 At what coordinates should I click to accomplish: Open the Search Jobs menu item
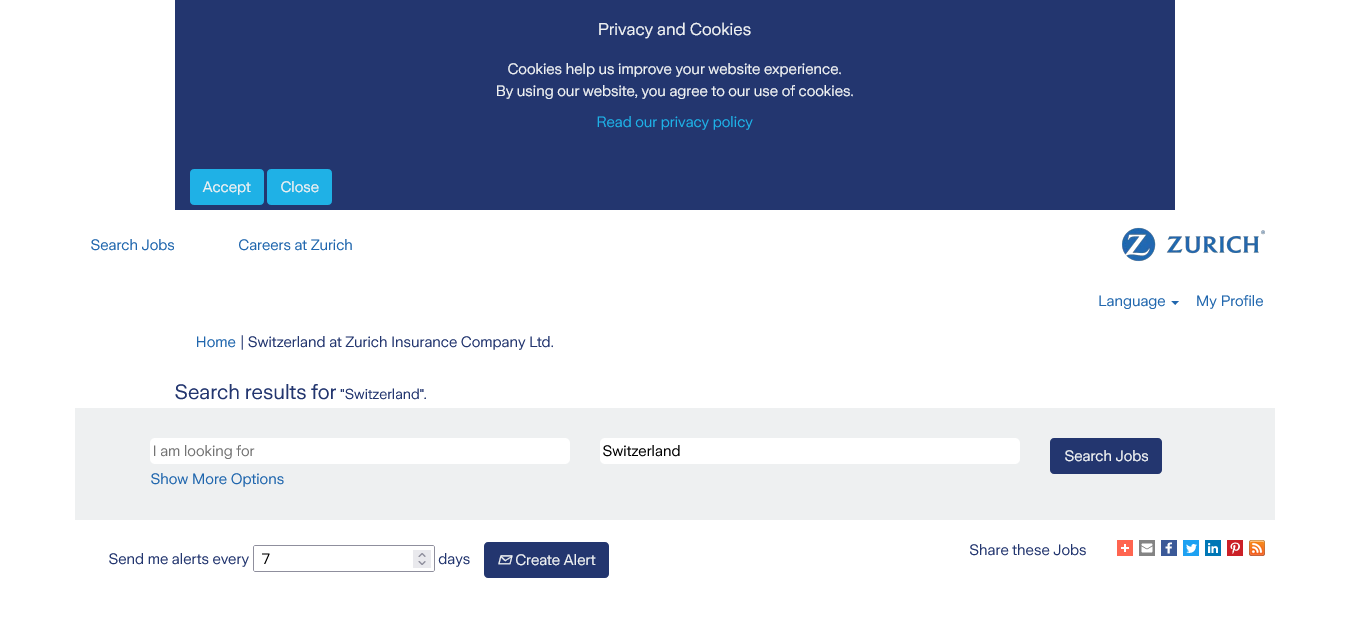click(x=132, y=245)
